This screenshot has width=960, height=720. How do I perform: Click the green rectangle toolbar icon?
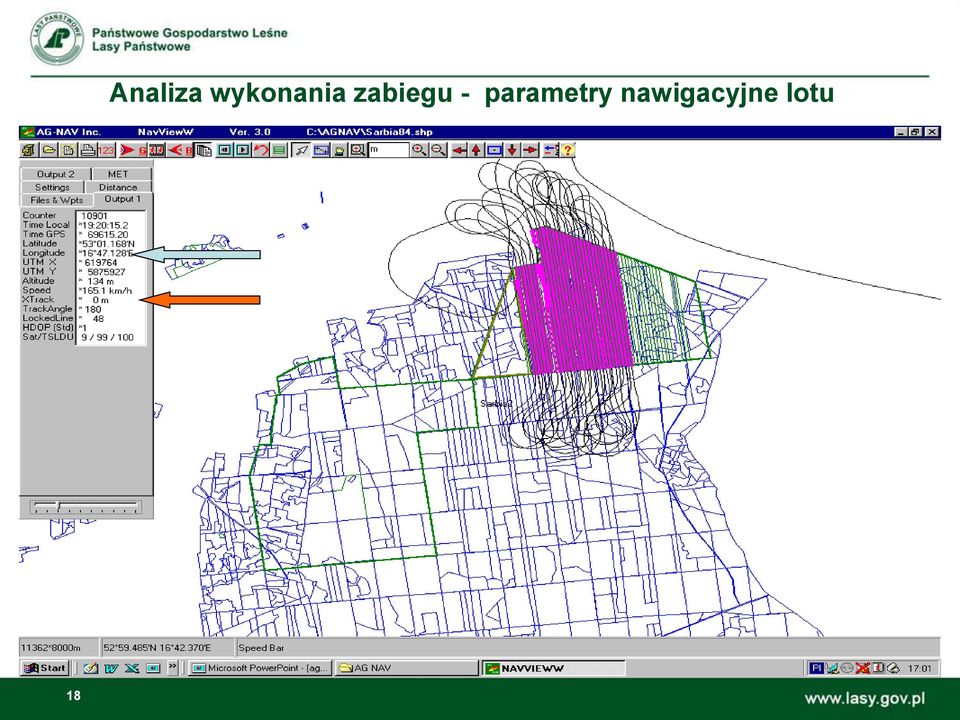279,150
